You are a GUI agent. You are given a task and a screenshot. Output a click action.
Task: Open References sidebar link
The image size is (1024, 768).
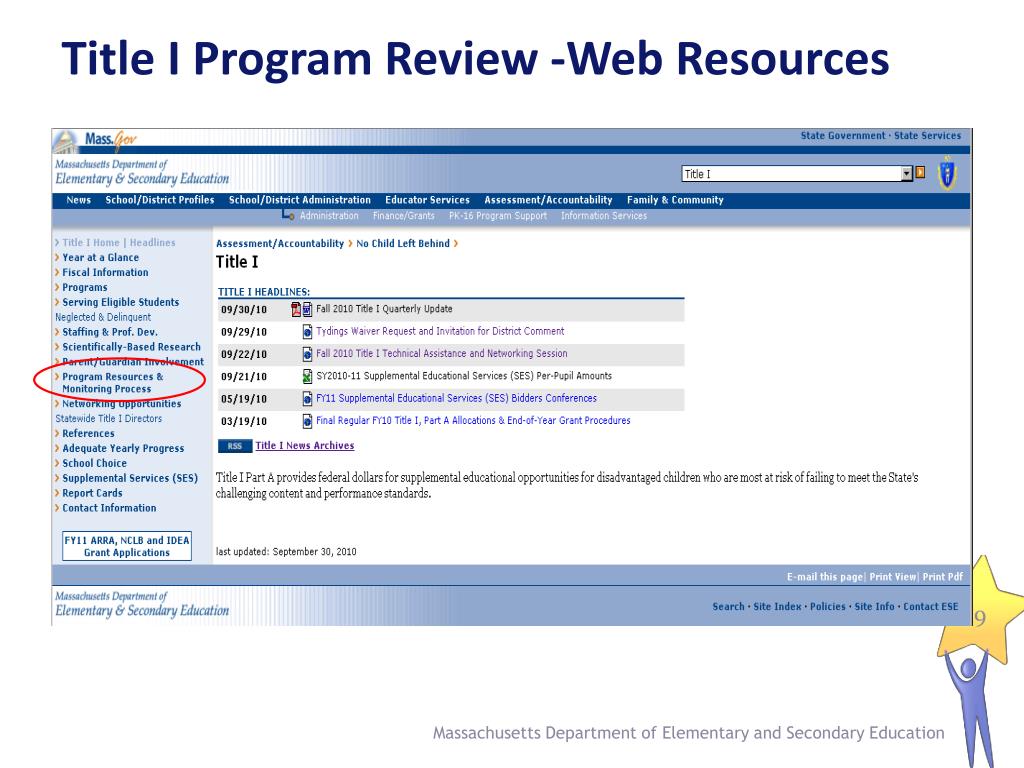click(x=88, y=434)
